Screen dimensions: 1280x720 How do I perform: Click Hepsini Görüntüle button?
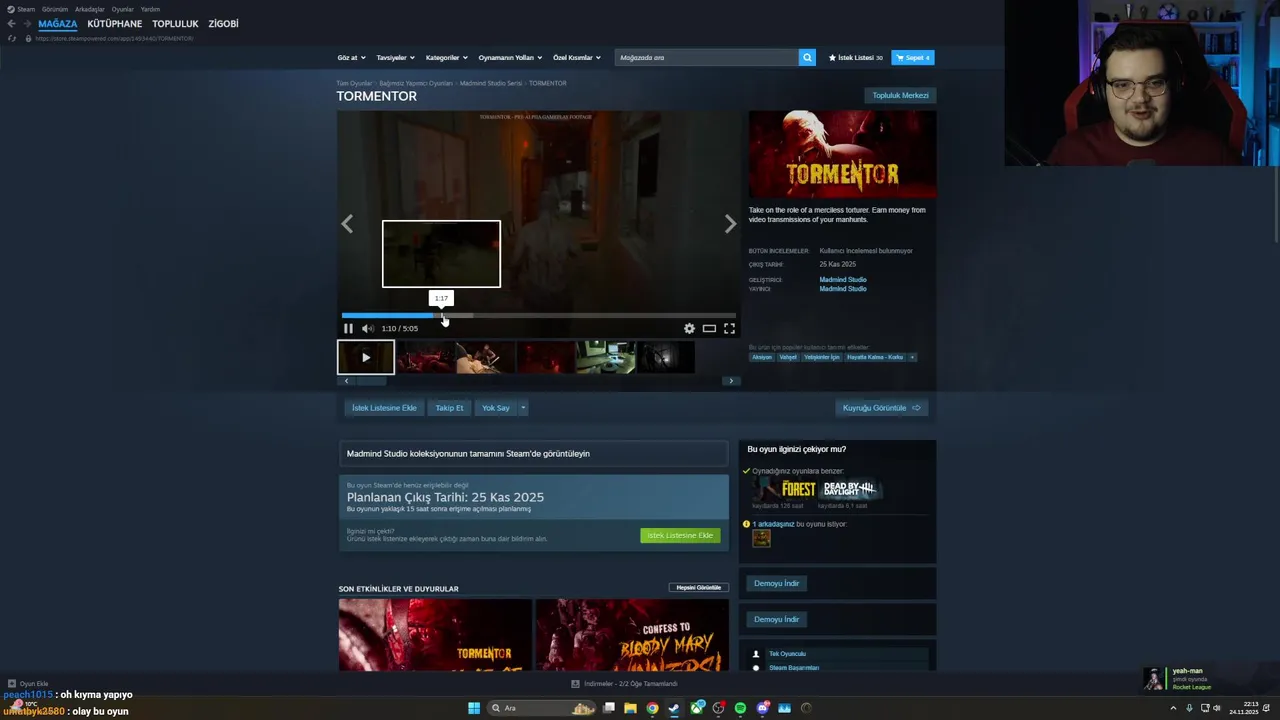[699, 588]
